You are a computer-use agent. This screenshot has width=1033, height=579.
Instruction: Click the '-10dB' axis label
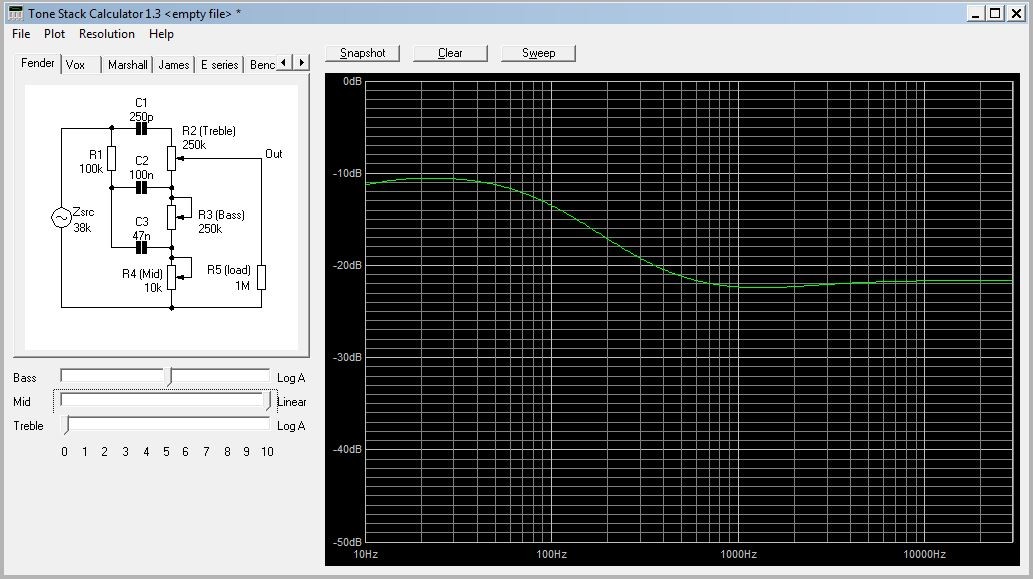[x=347, y=173]
